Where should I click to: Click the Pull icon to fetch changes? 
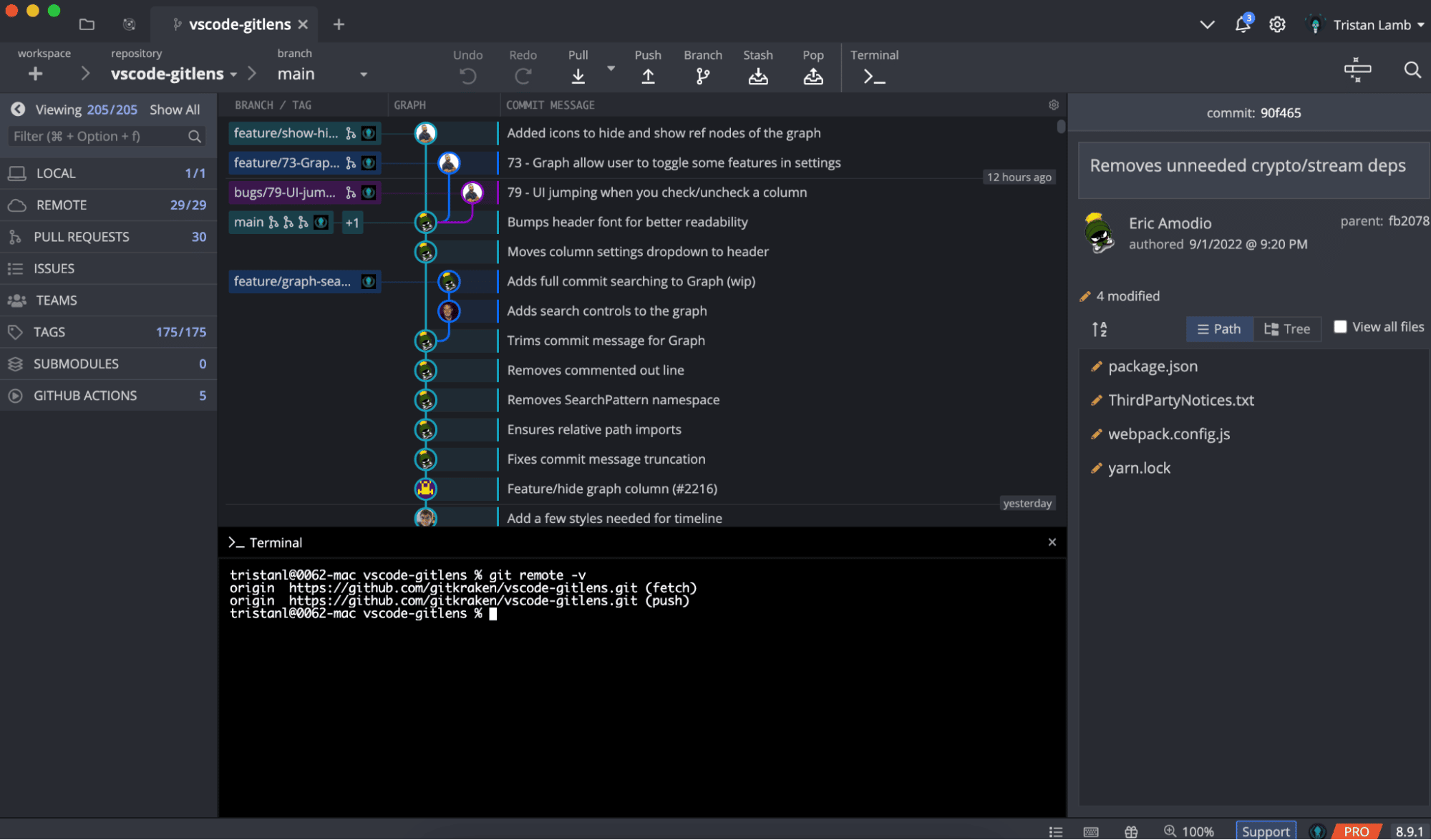pos(579,66)
